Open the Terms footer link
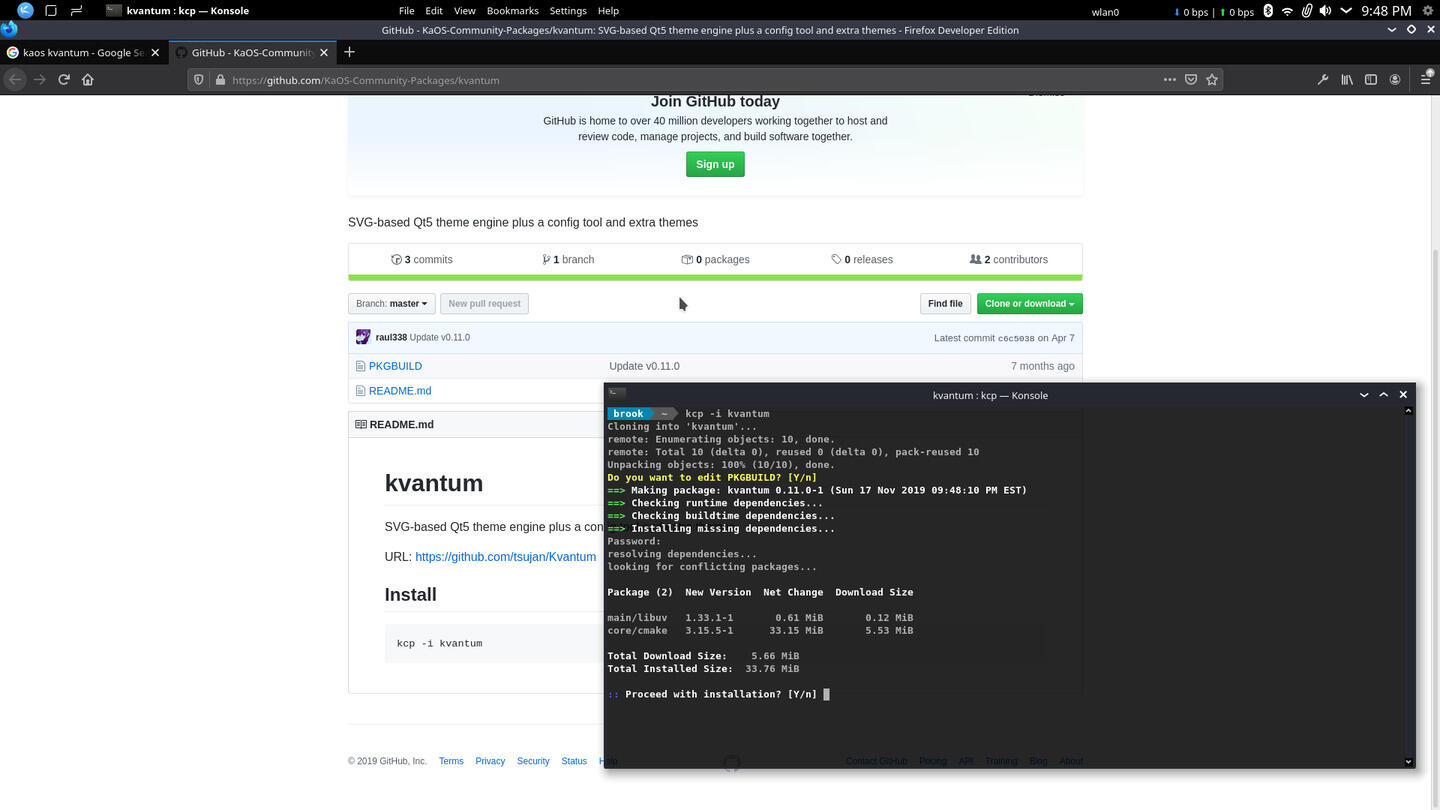The height and width of the screenshot is (810, 1440). click(451, 761)
